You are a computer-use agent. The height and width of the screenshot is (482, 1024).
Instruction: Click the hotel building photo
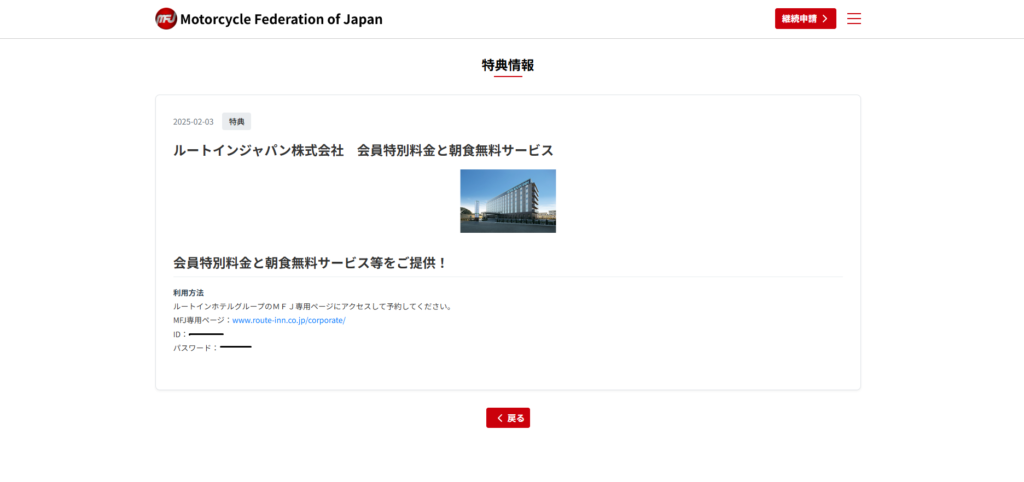click(508, 201)
